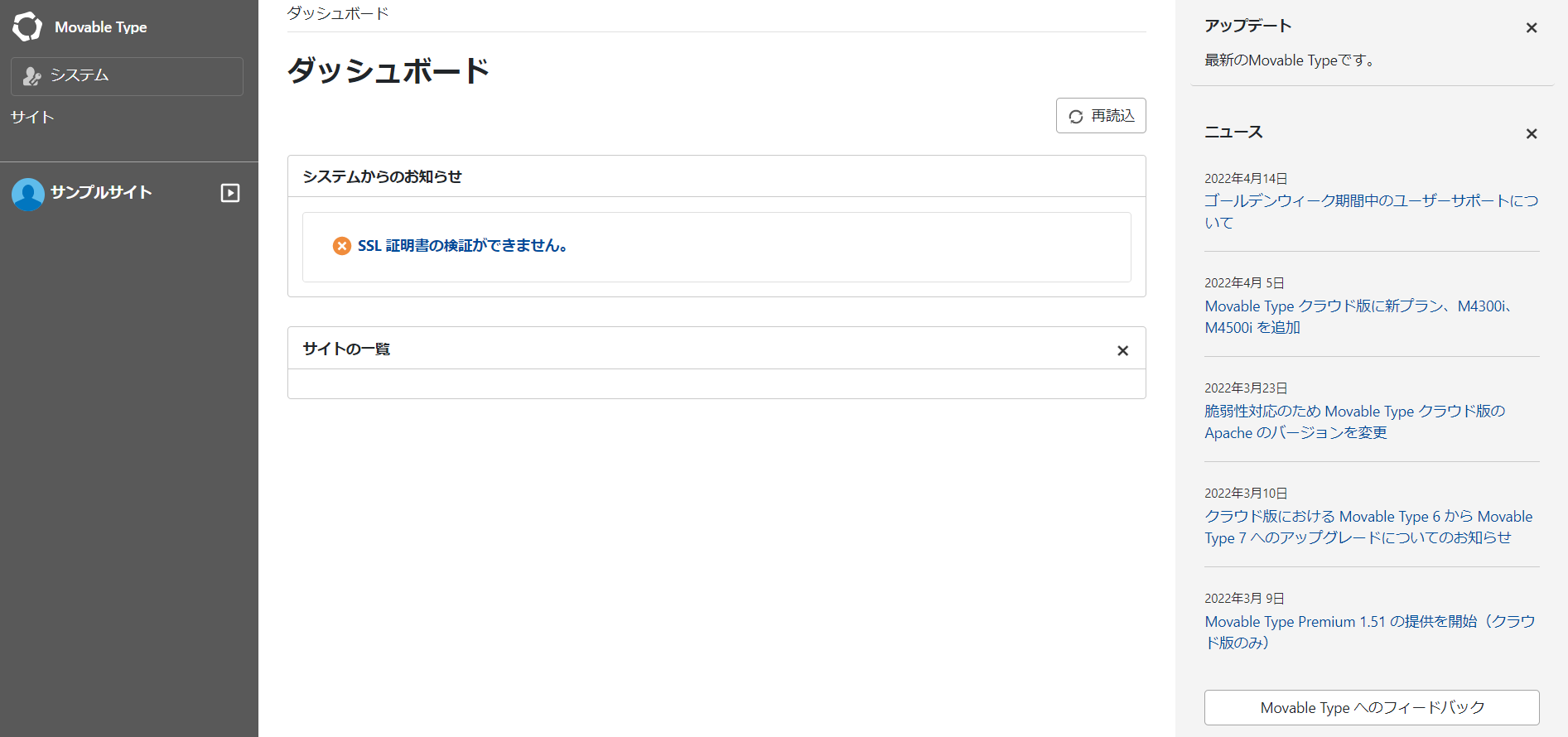Click the date 2022年3月10日
The width and height of the screenshot is (1568, 737).
(x=1246, y=494)
